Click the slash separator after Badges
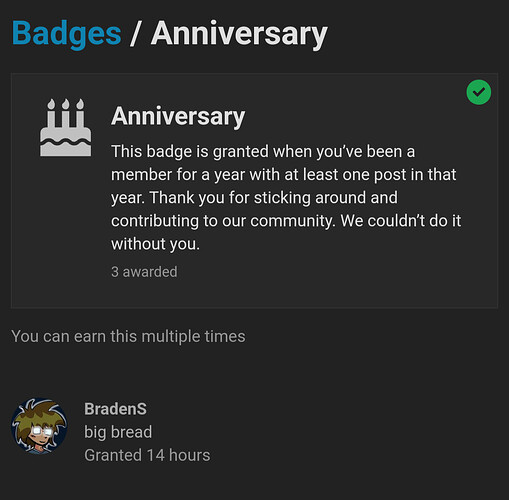Image resolution: width=509 pixels, height=500 pixels. pos(135,34)
